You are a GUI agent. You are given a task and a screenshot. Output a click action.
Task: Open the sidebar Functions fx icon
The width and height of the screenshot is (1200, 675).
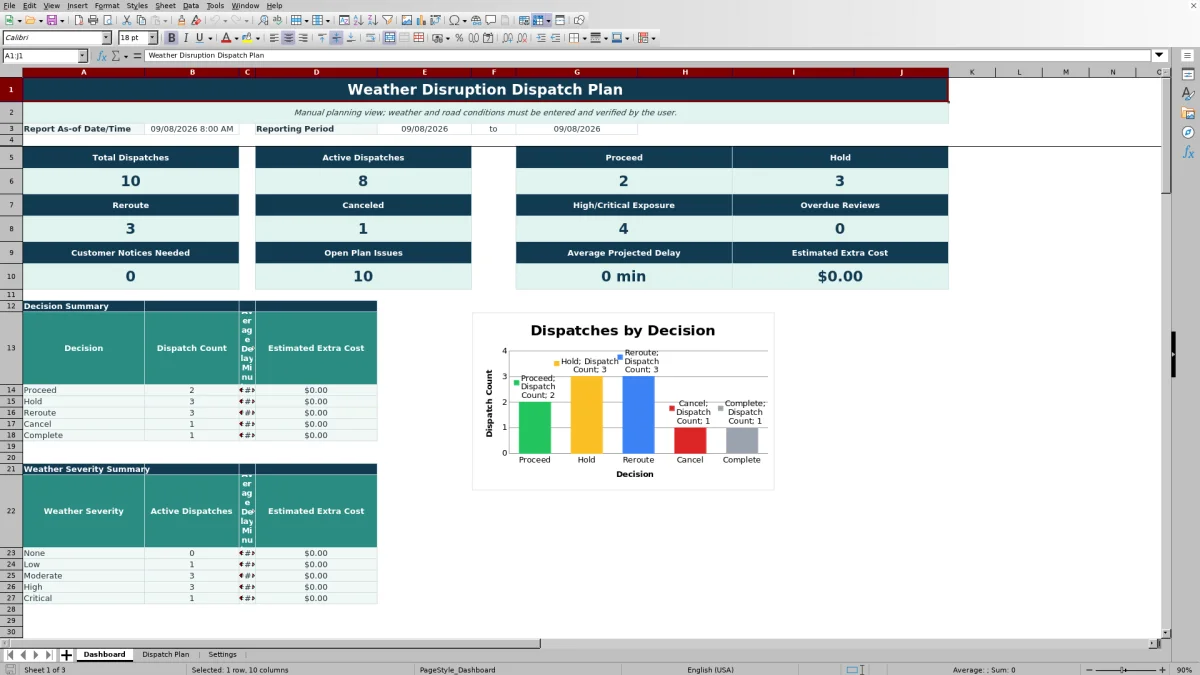pyautogui.click(x=1188, y=152)
